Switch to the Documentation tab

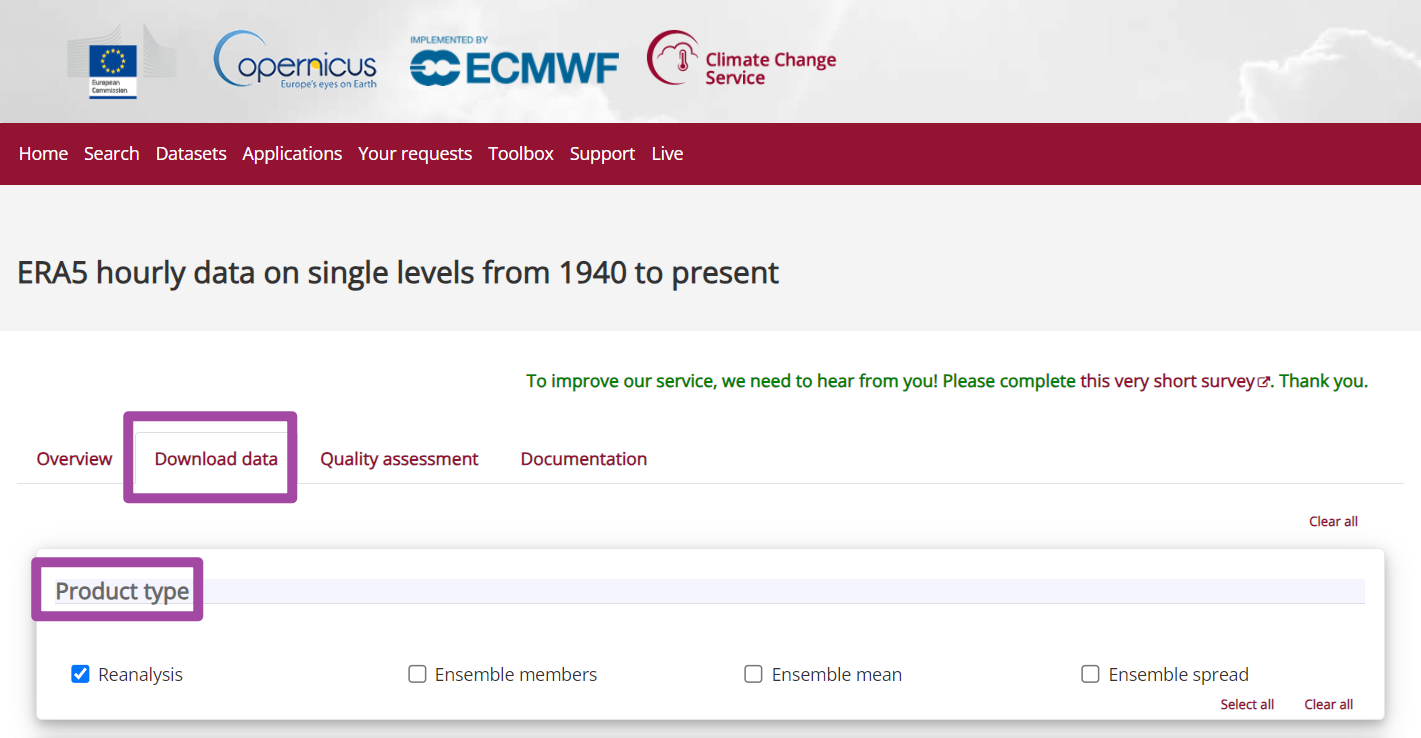[584, 459]
